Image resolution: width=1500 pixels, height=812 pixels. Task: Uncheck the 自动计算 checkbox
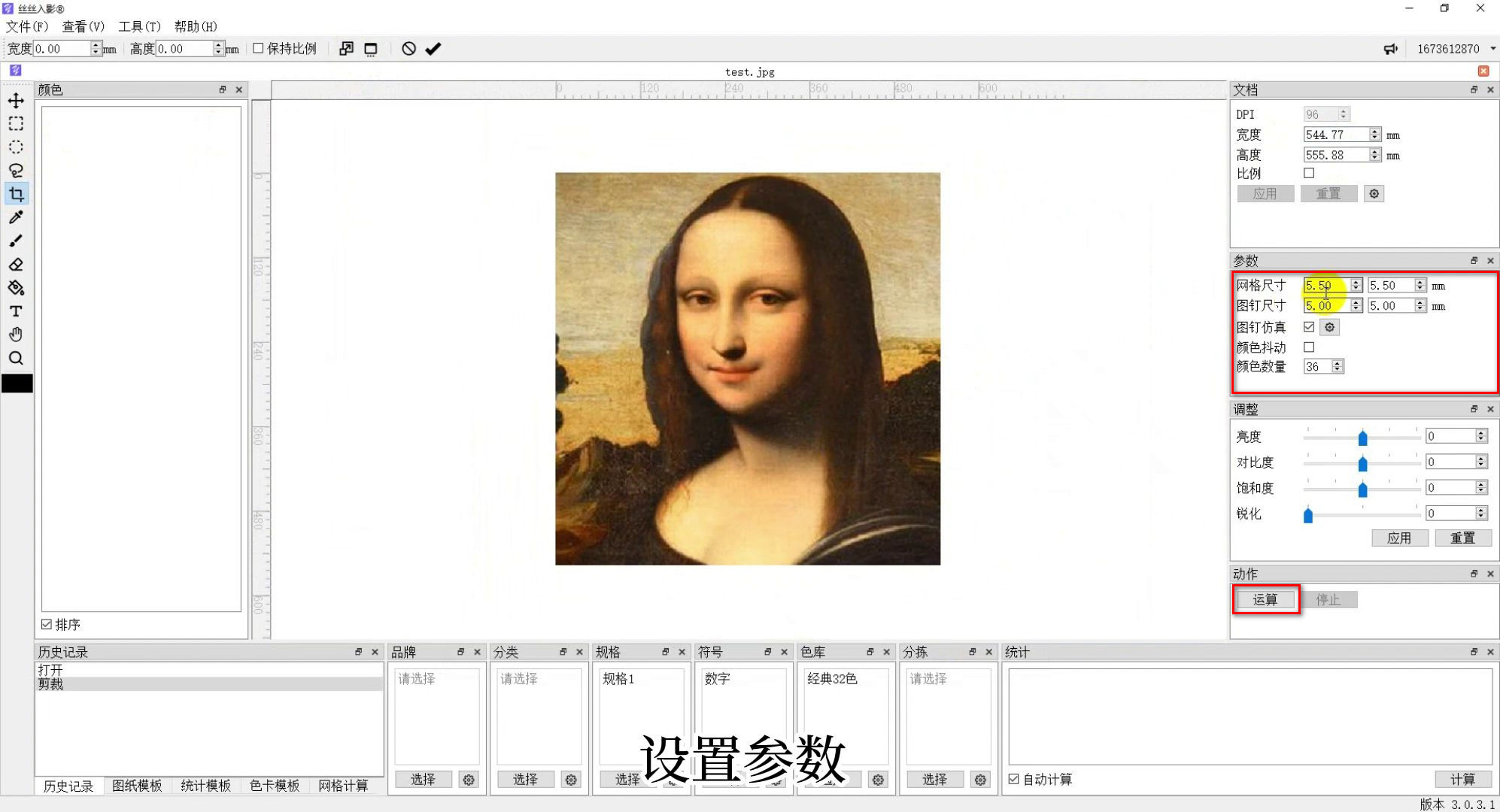point(1013,779)
